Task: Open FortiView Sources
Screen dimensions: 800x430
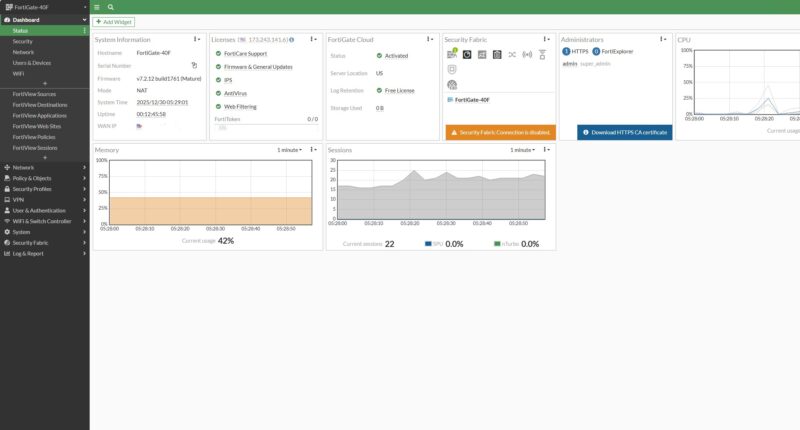Action: coord(44,94)
